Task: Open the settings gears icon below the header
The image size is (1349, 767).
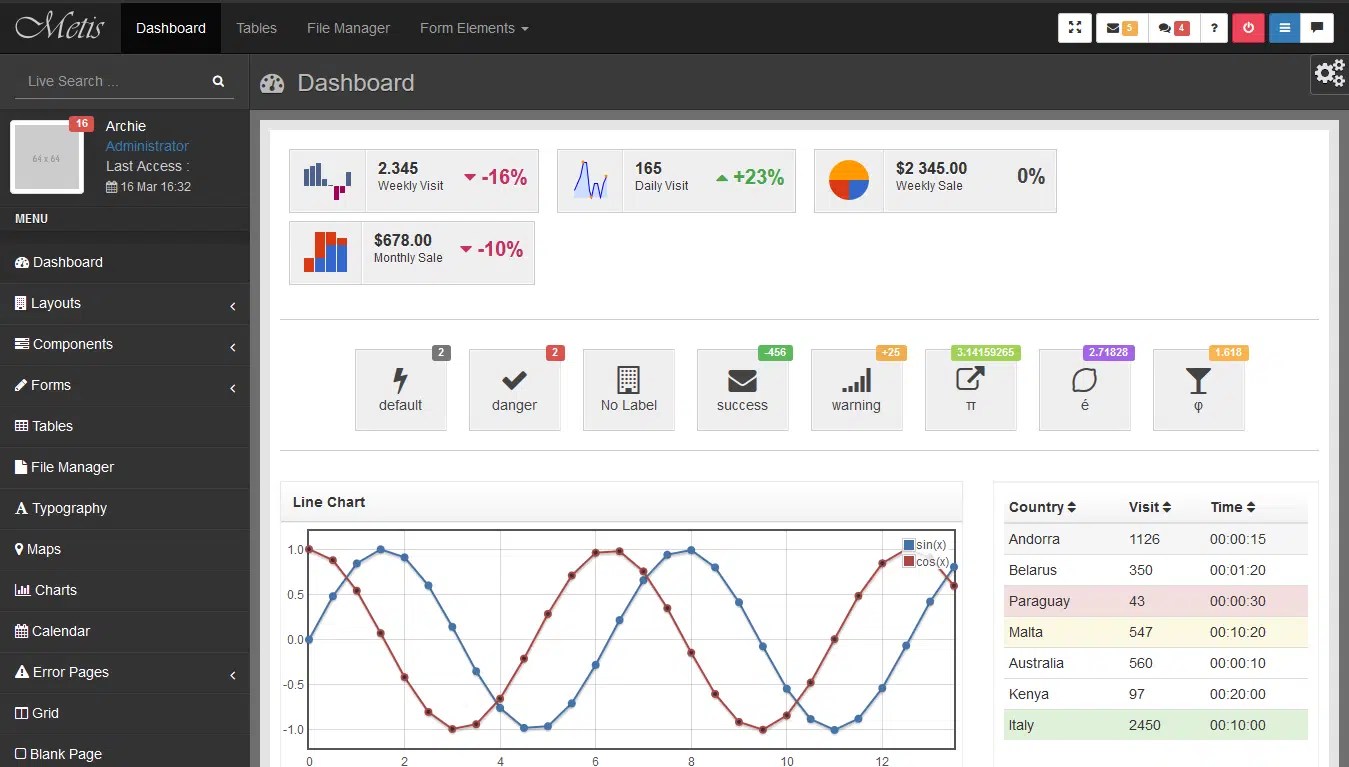Action: click(x=1329, y=73)
